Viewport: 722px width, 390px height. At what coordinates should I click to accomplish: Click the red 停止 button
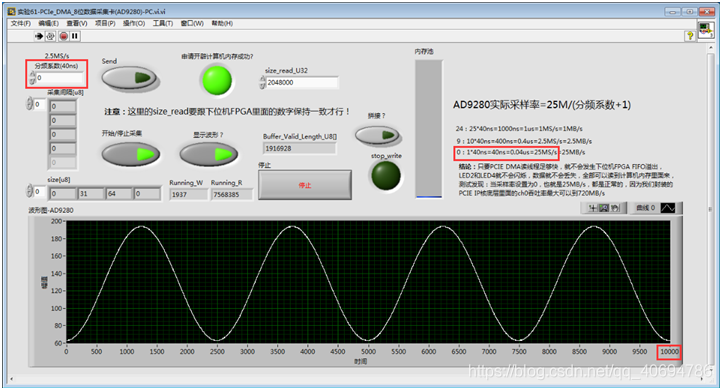(305, 185)
